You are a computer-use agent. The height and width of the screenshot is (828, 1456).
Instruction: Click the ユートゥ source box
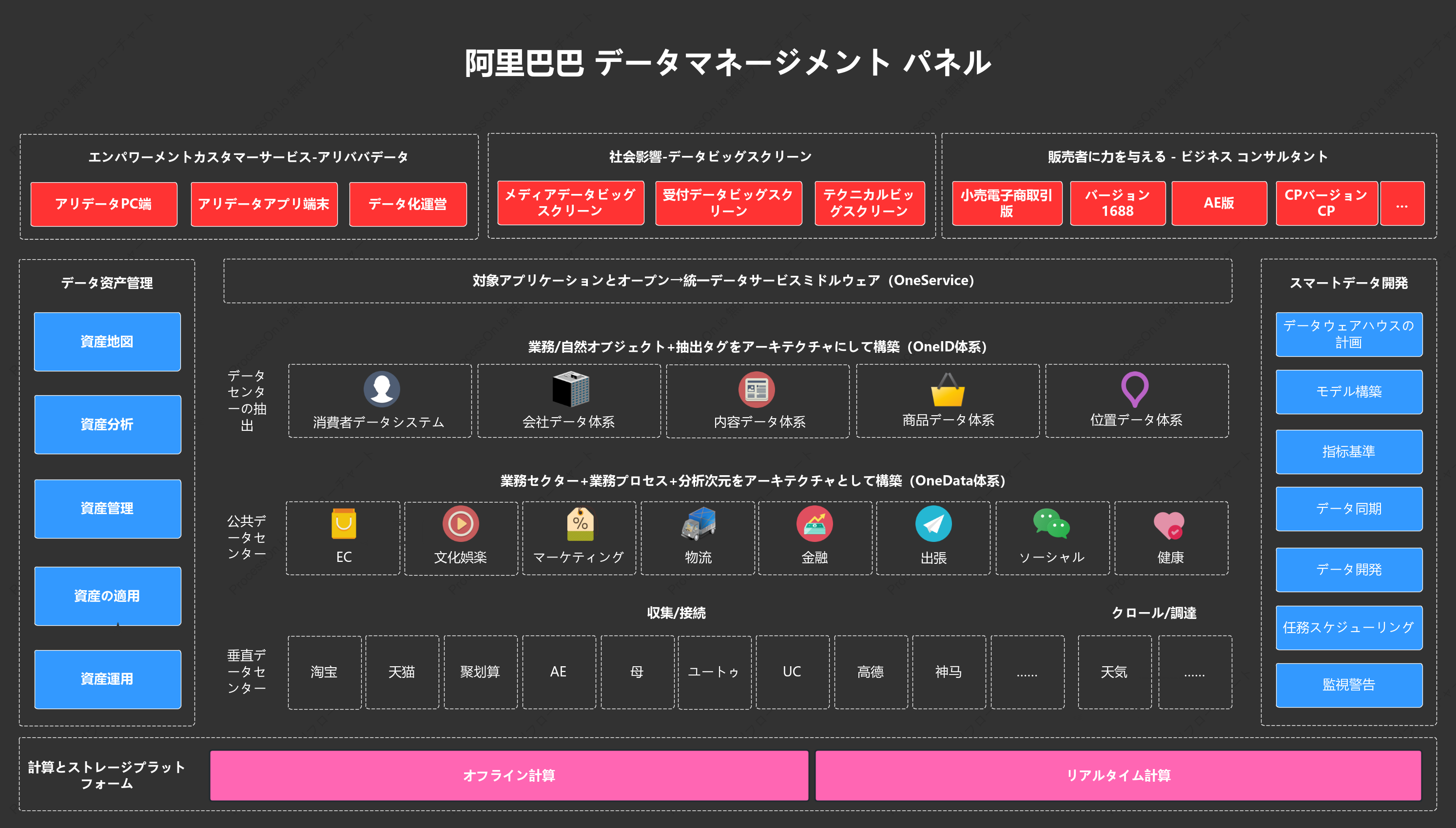click(x=714, y=673)
